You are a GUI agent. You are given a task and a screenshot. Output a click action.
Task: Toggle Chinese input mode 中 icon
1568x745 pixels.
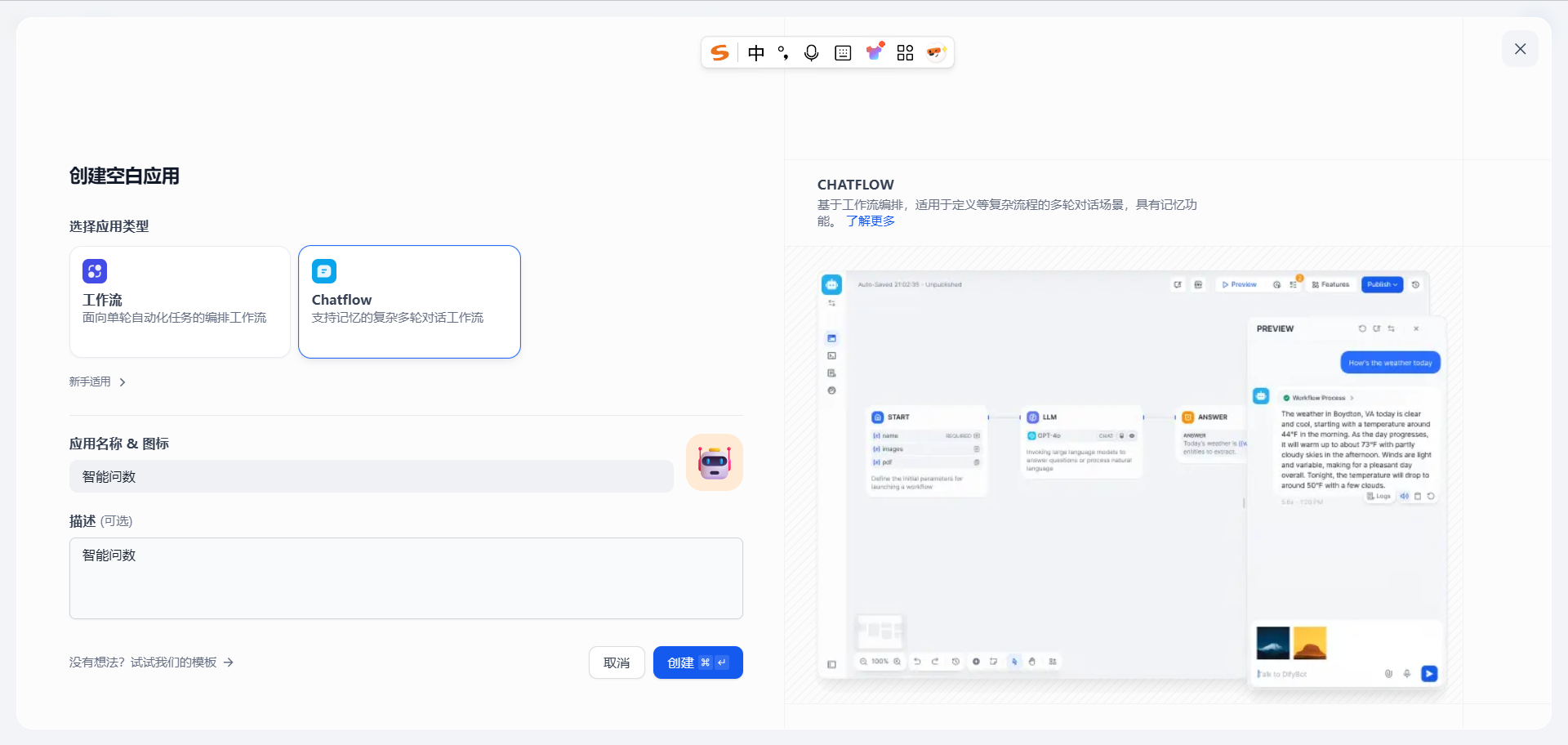tap(756, 53)
